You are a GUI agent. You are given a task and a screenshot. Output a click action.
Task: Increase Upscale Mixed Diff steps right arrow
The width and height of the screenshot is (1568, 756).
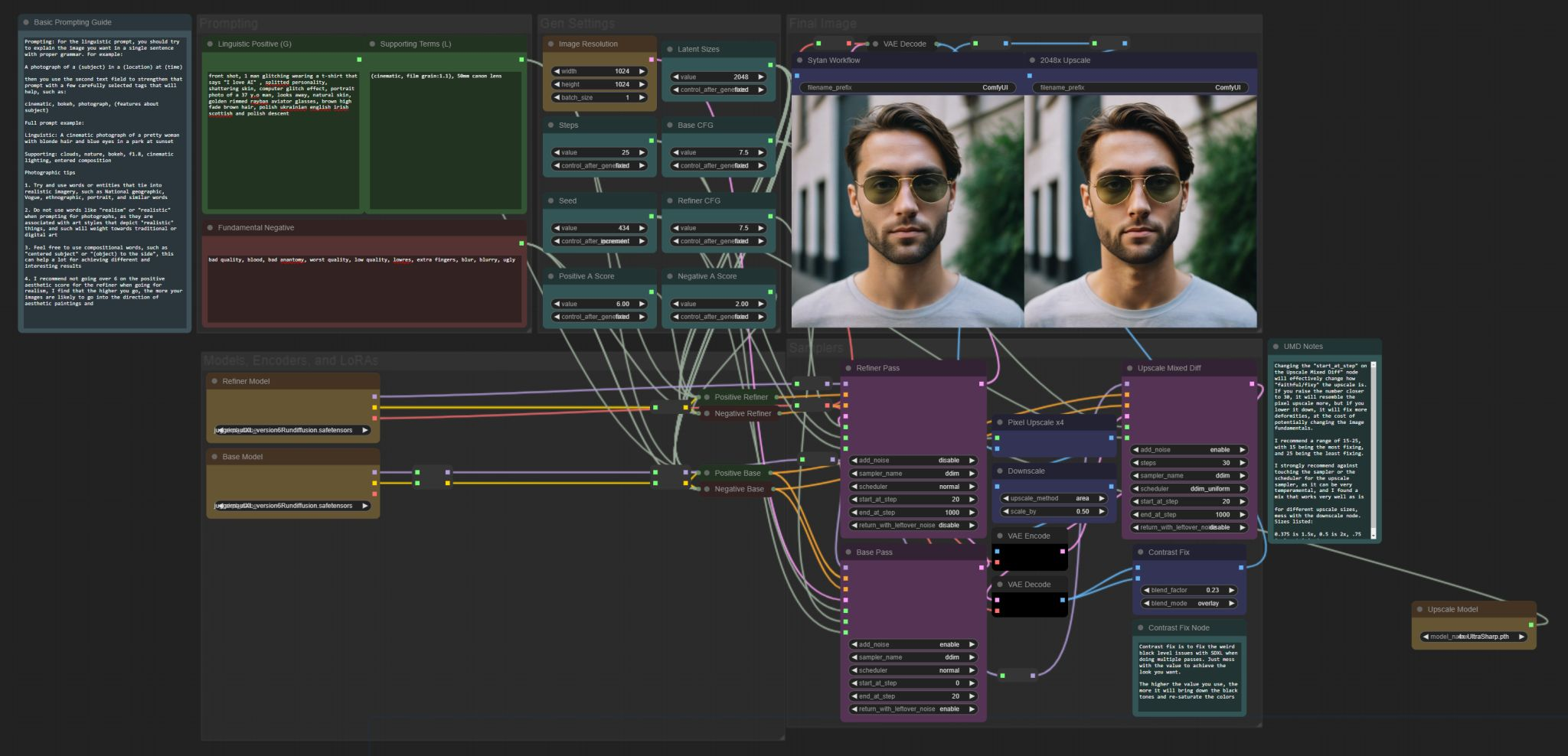coord(1242,463)
